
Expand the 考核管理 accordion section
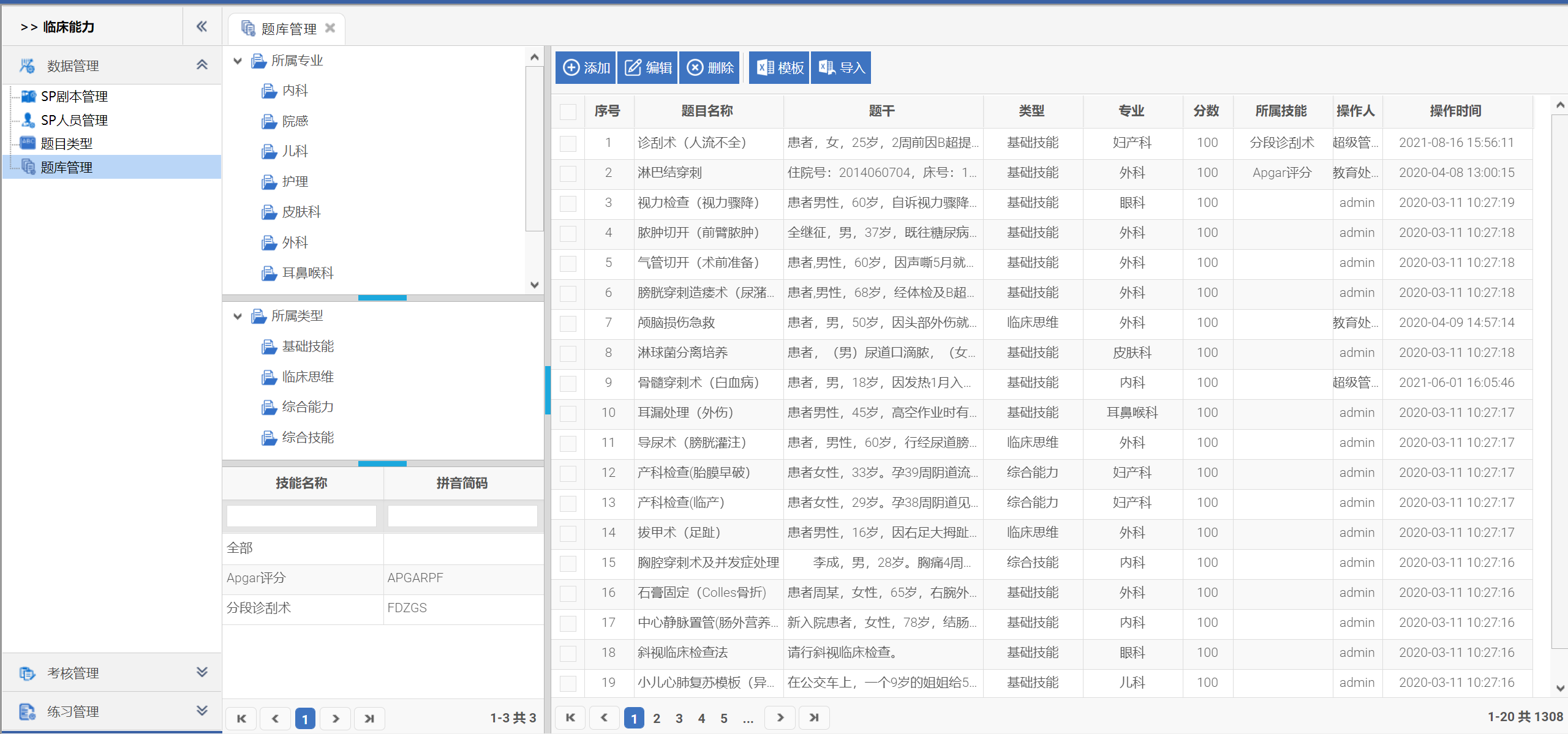[x=202, y=672]
